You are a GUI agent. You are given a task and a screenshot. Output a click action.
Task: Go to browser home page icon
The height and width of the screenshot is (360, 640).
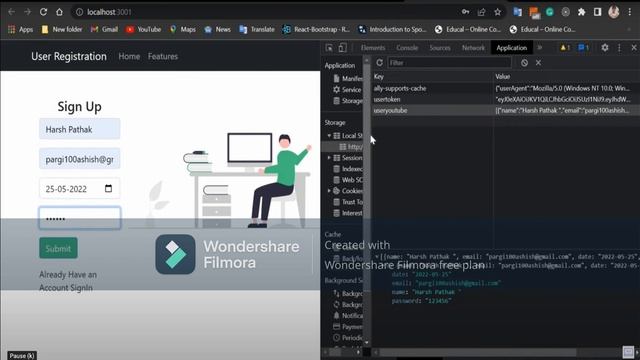point(60,12)
